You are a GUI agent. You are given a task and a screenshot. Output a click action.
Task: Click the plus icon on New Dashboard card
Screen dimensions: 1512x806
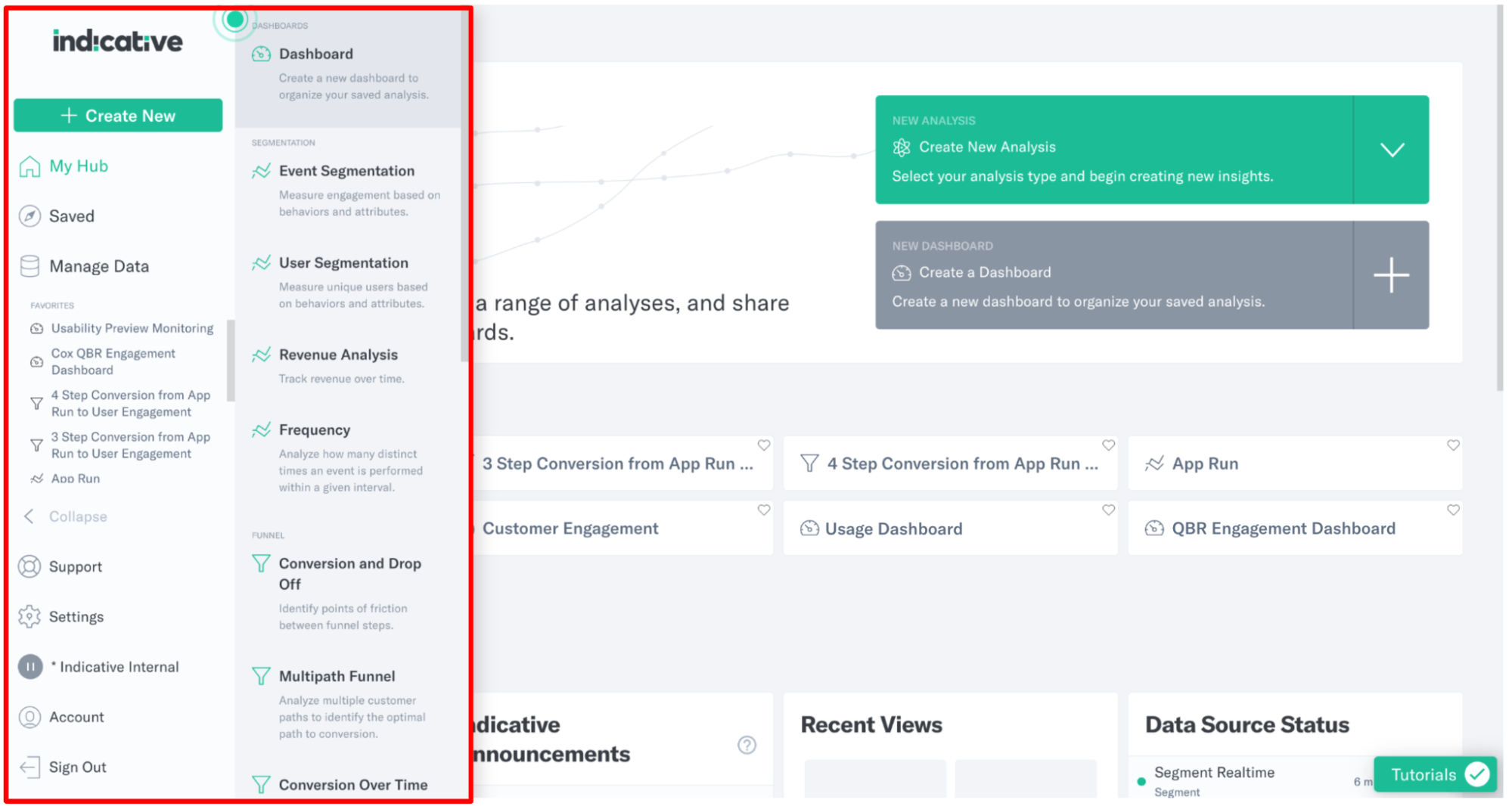[x=1391, y=275]
